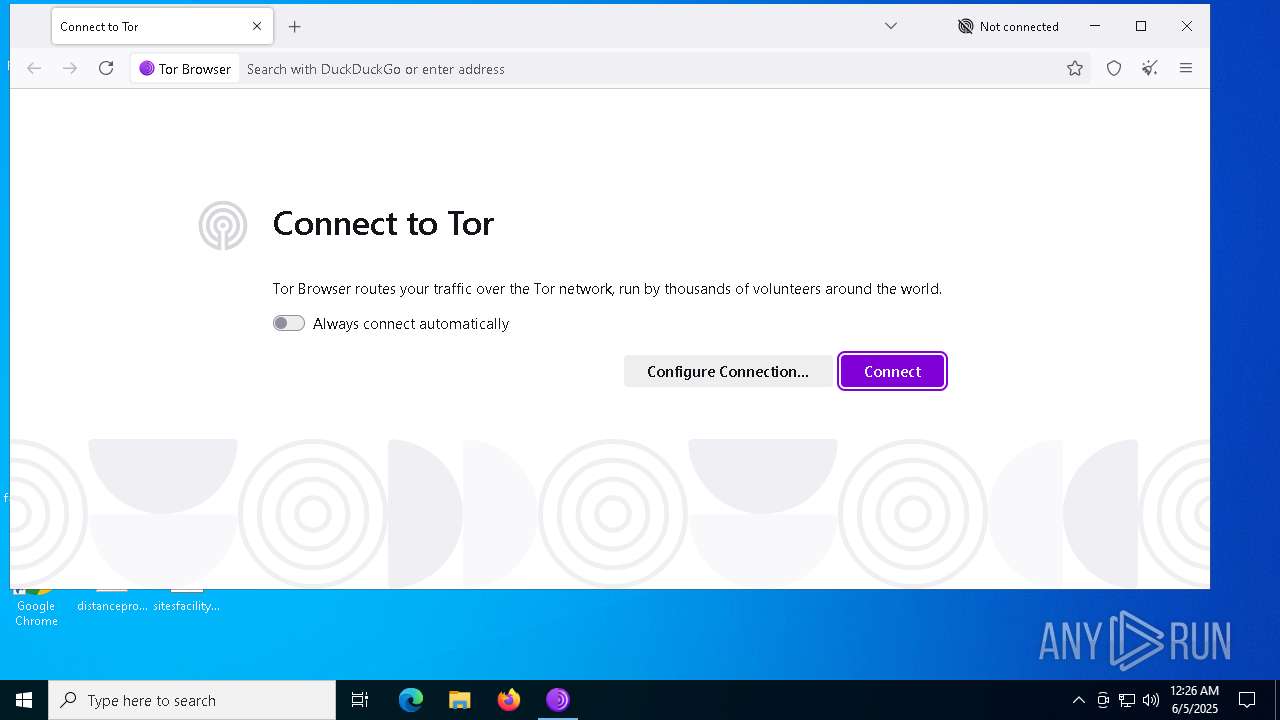This screenshot has height=720, width=1280.
Task: Close the Connect to Tor tab
Action: click(257, 26)
